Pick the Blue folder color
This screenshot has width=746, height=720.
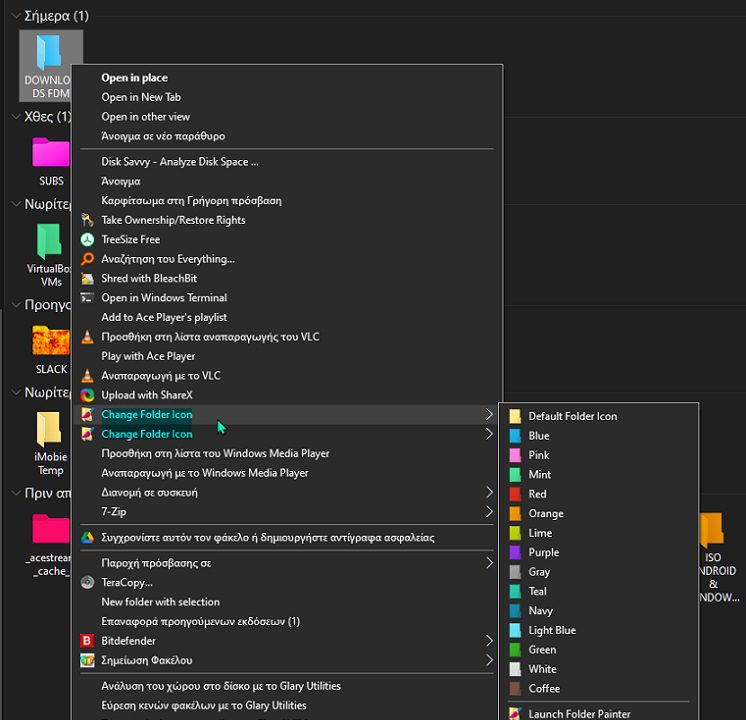[x=599, y=436]
